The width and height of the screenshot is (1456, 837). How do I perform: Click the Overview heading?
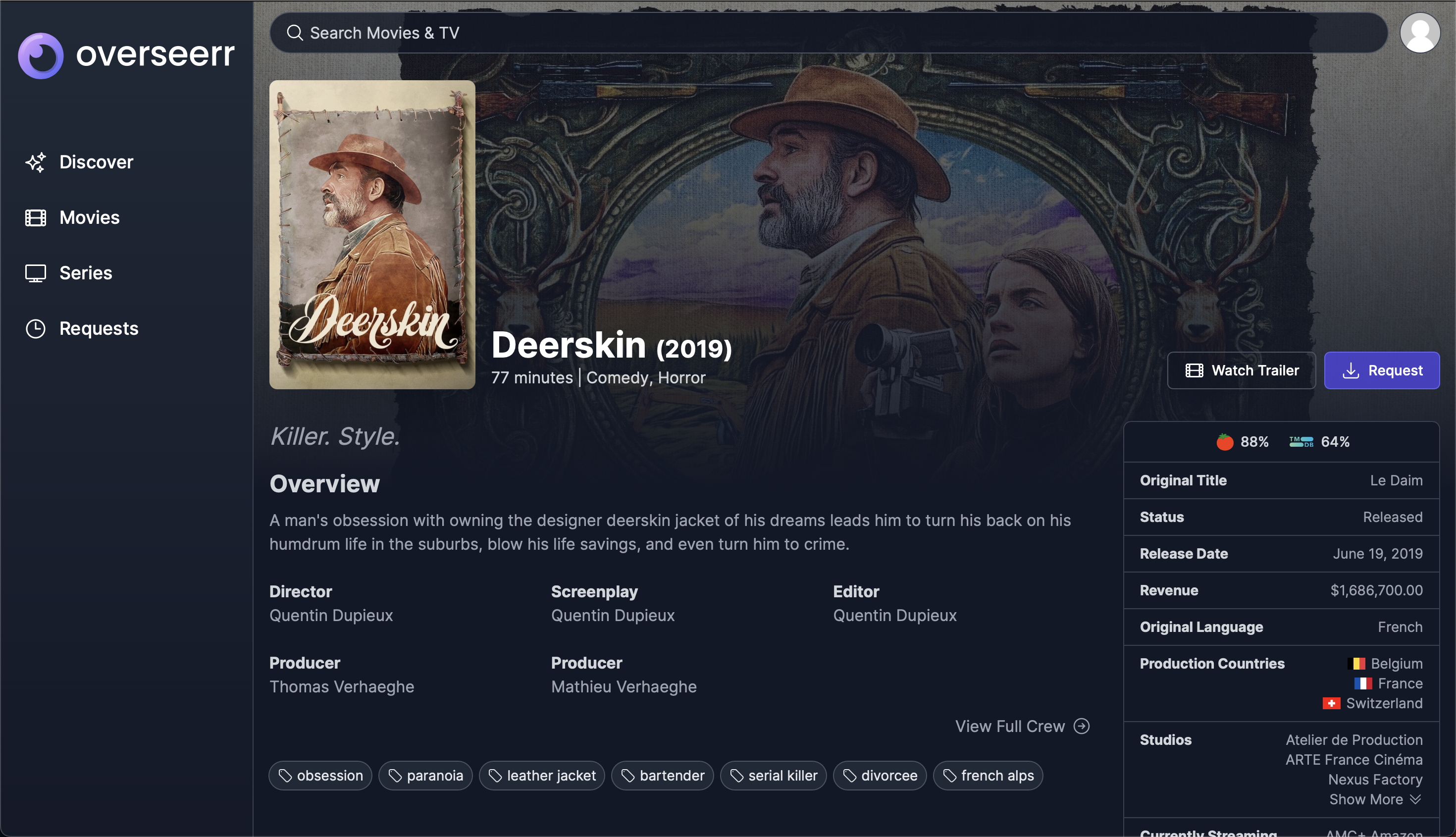325,484
